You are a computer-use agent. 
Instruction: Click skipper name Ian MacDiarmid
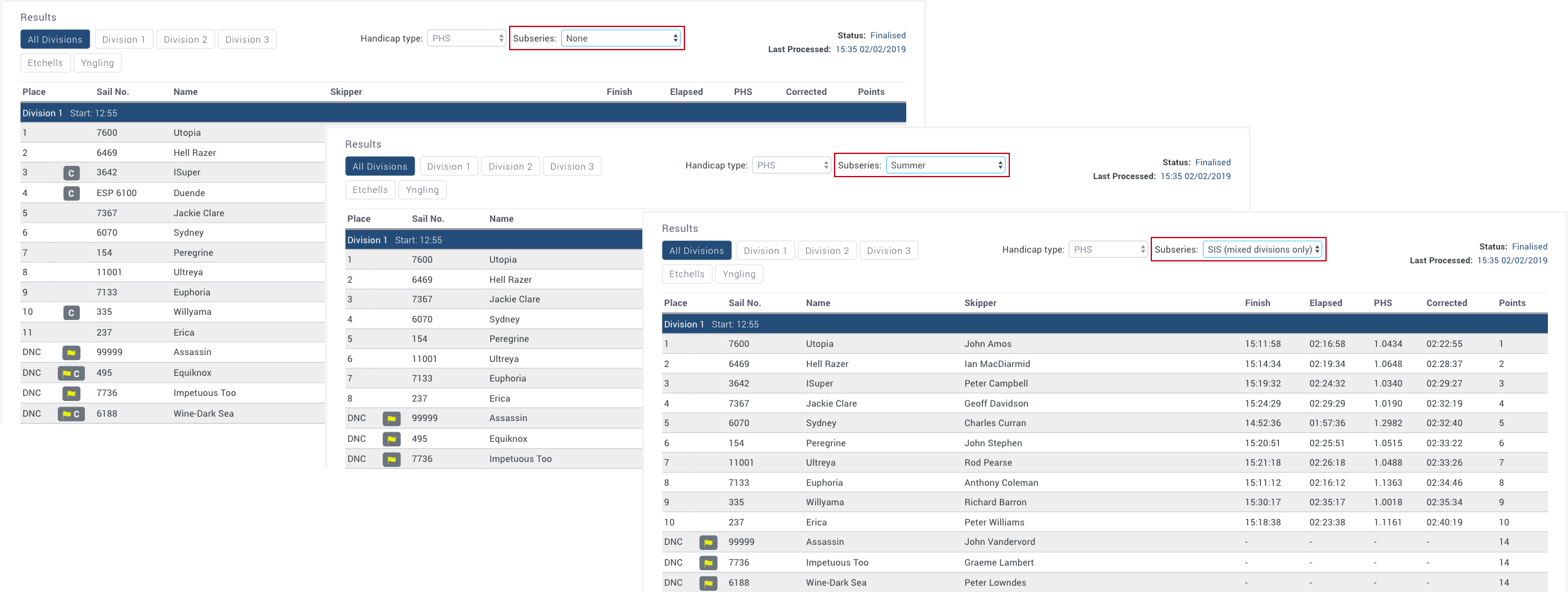(x=997, y=364)
